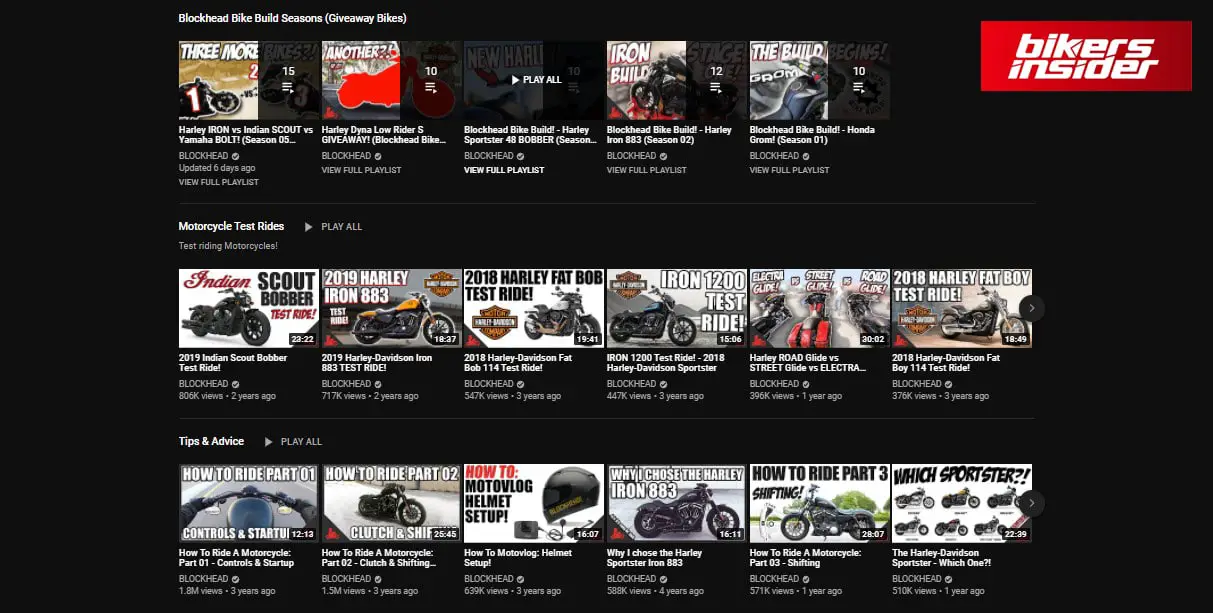Open Tips & Advice section title
This screenshot has width=1213, height=613.
pos(211,441)
